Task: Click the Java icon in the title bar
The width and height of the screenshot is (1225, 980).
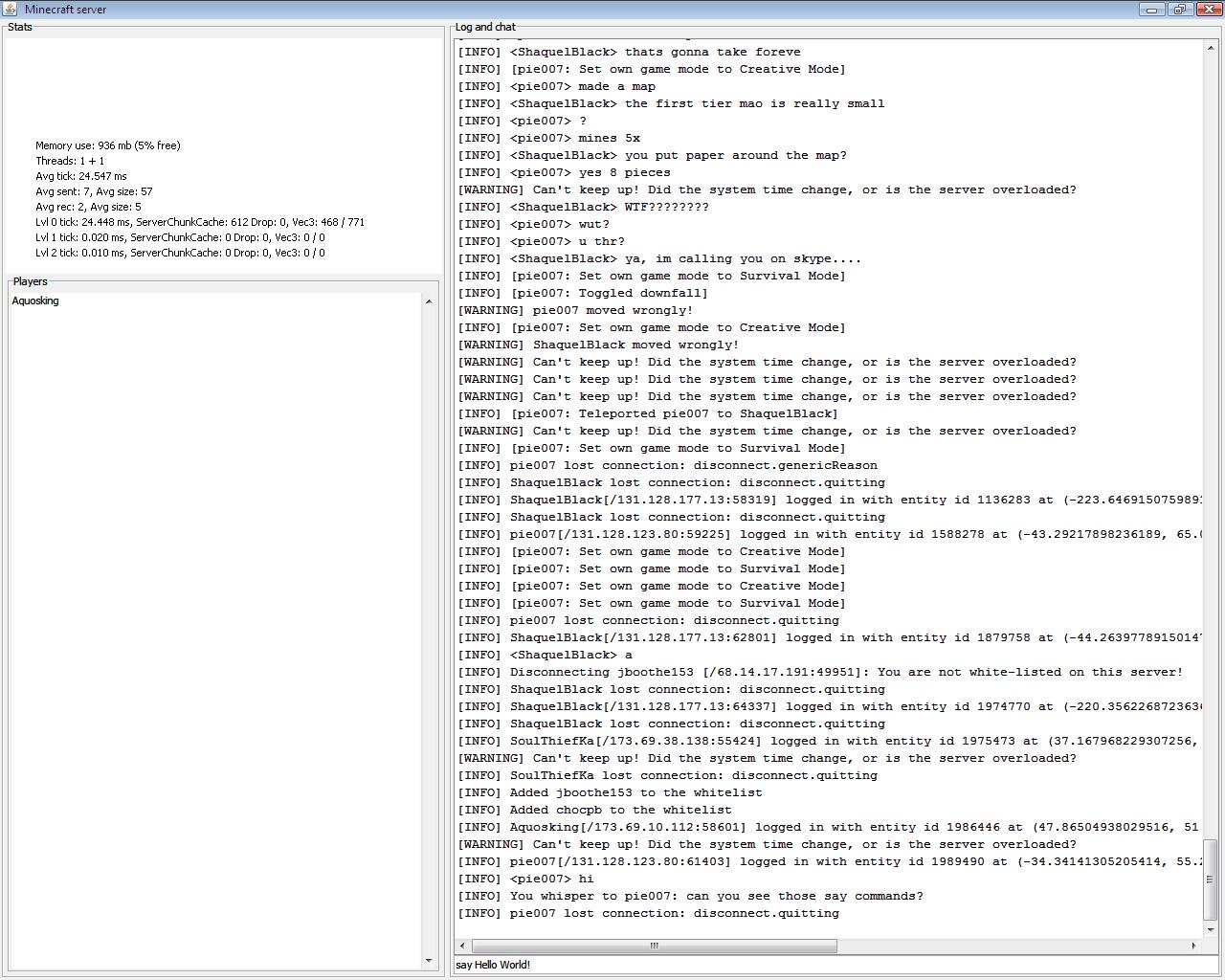Action: (10, 9)
